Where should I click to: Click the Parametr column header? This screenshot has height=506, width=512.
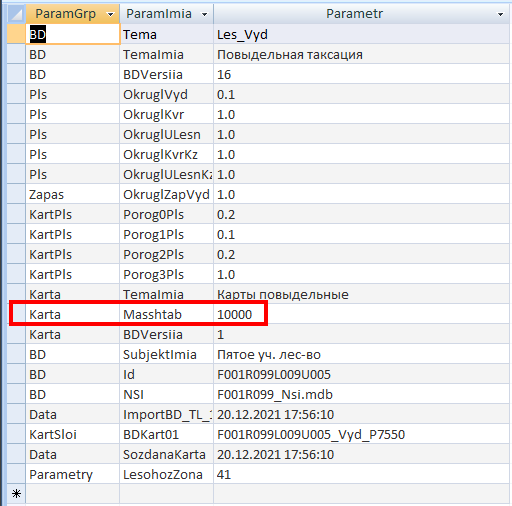point(354,14)
